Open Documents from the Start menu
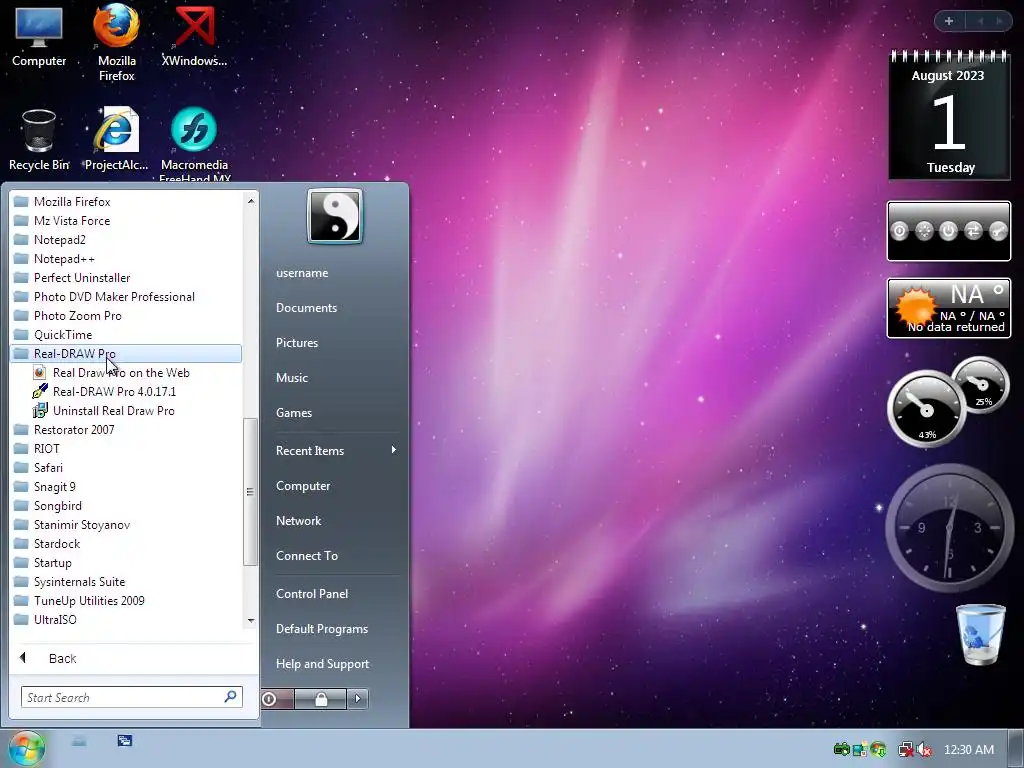This screenshot has height=768, width=1024. point(306,308)
